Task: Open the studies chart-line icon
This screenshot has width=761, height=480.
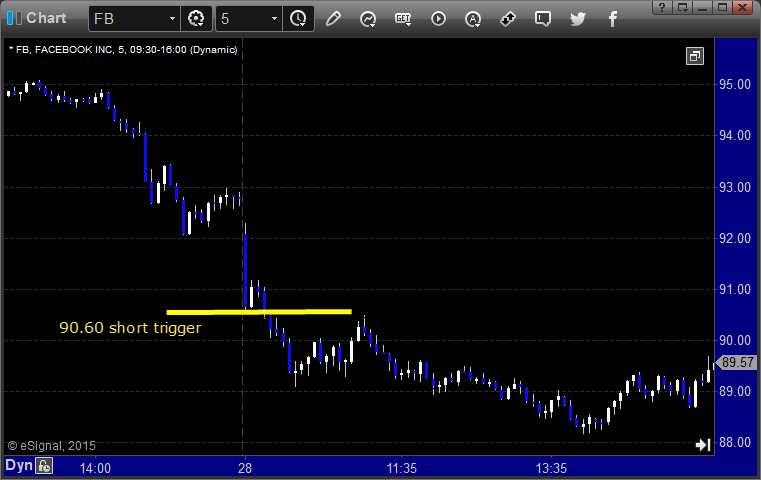Action: (368, 19)
